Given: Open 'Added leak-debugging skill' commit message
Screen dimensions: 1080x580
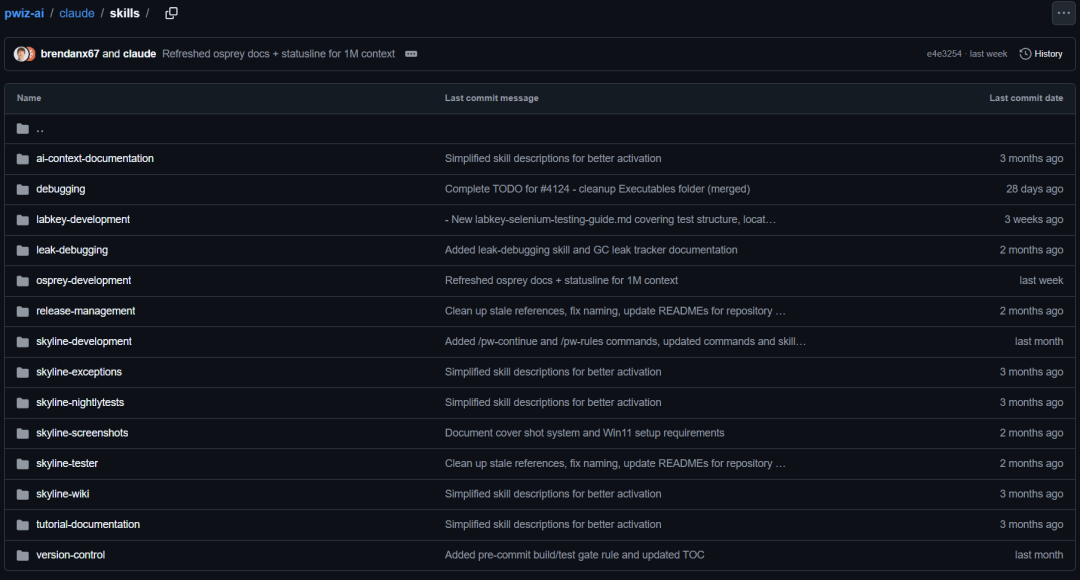Looking at the screenshot, I should coord(591,250).
